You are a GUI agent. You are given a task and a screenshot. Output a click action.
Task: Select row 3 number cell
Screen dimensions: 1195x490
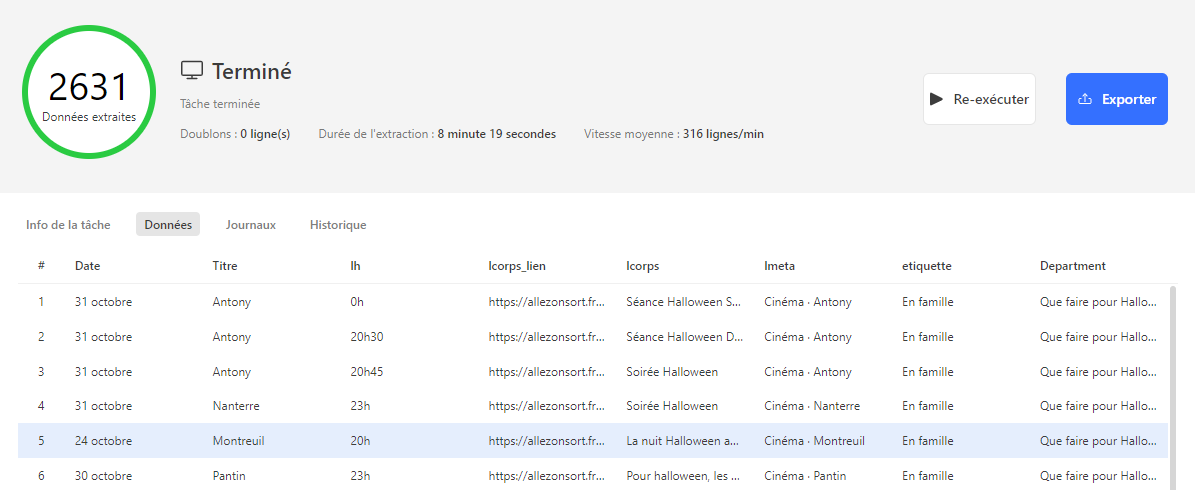point(41,372)
